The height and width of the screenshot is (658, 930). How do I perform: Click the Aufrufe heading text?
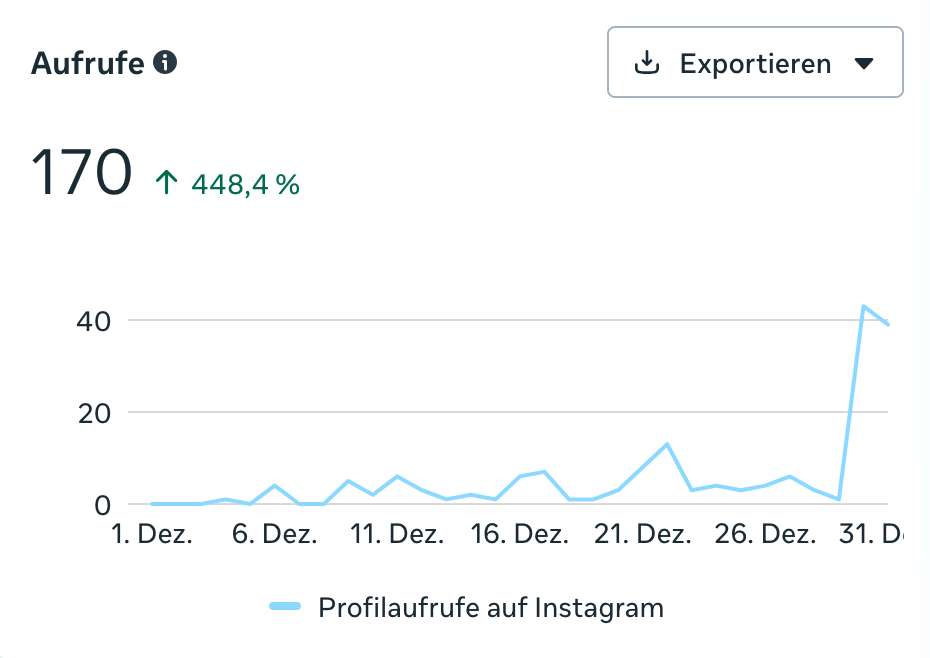pos(88,64)
